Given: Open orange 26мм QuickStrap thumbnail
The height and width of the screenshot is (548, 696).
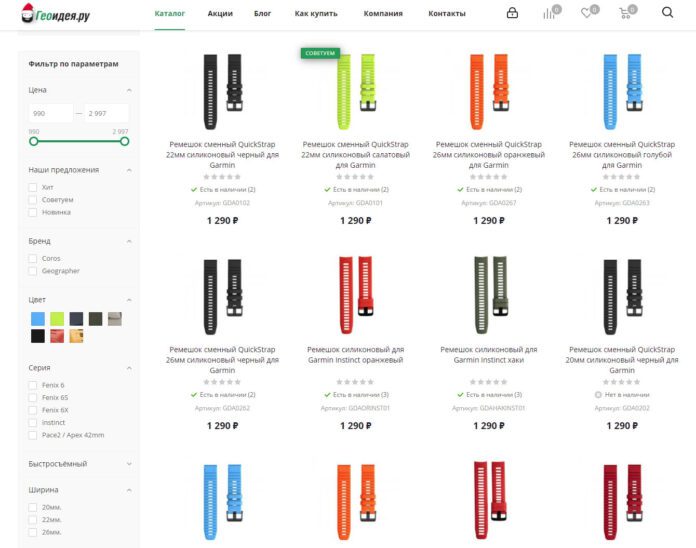Looking at the screenshot, I should 489,91.
